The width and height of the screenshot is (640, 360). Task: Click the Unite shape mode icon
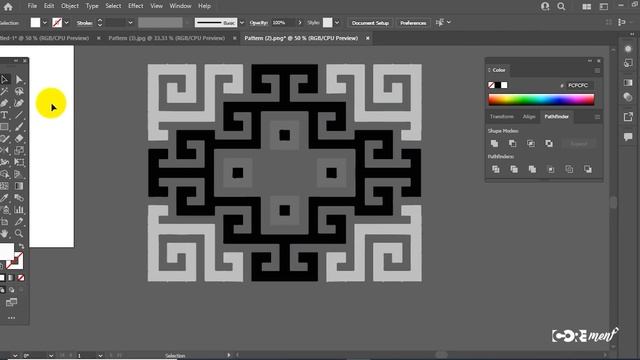(x=494, y=143)
